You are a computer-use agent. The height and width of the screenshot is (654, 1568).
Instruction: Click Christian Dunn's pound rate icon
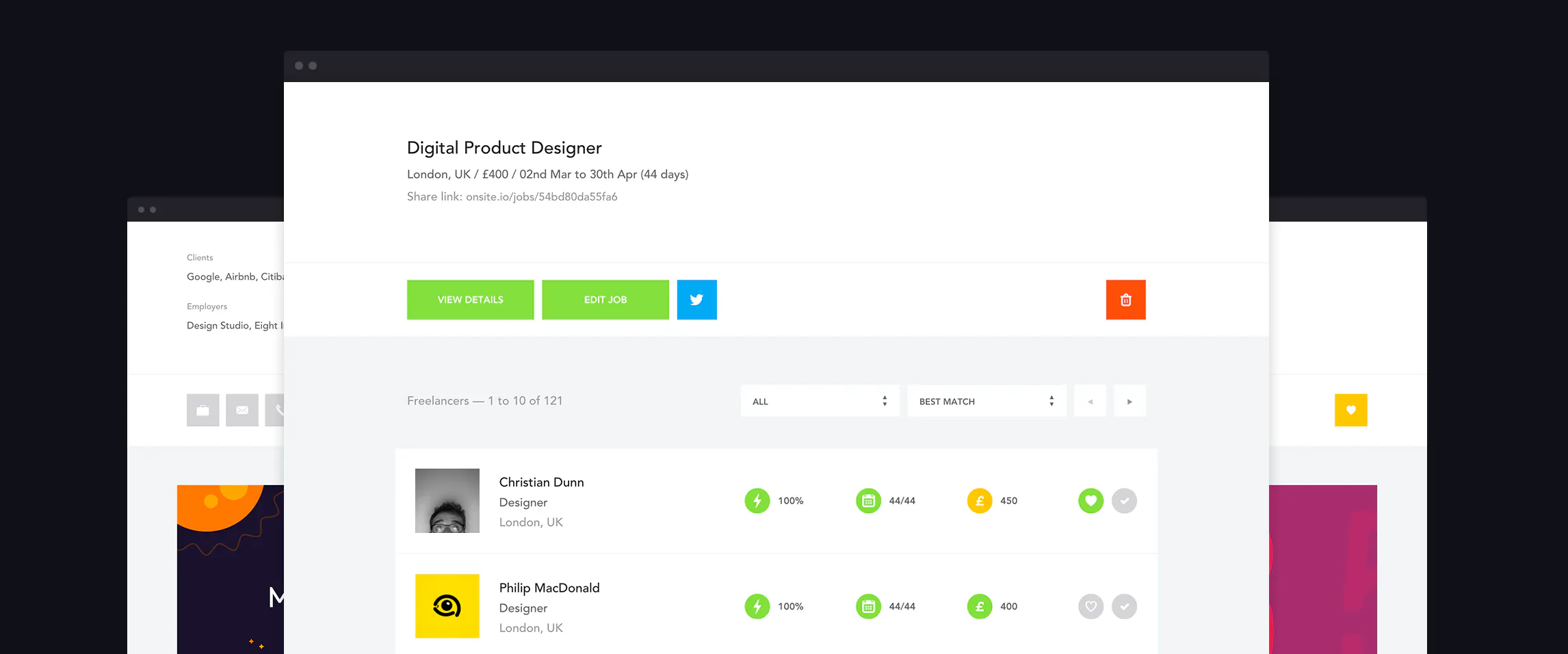point(980,501)
